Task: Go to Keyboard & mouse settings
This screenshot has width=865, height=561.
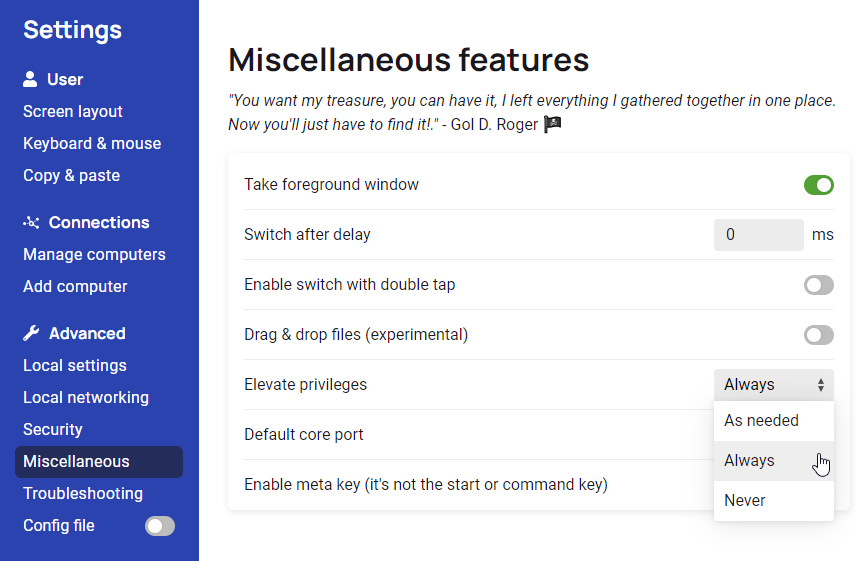Action: pyautogui.click(x=92, y=143)
